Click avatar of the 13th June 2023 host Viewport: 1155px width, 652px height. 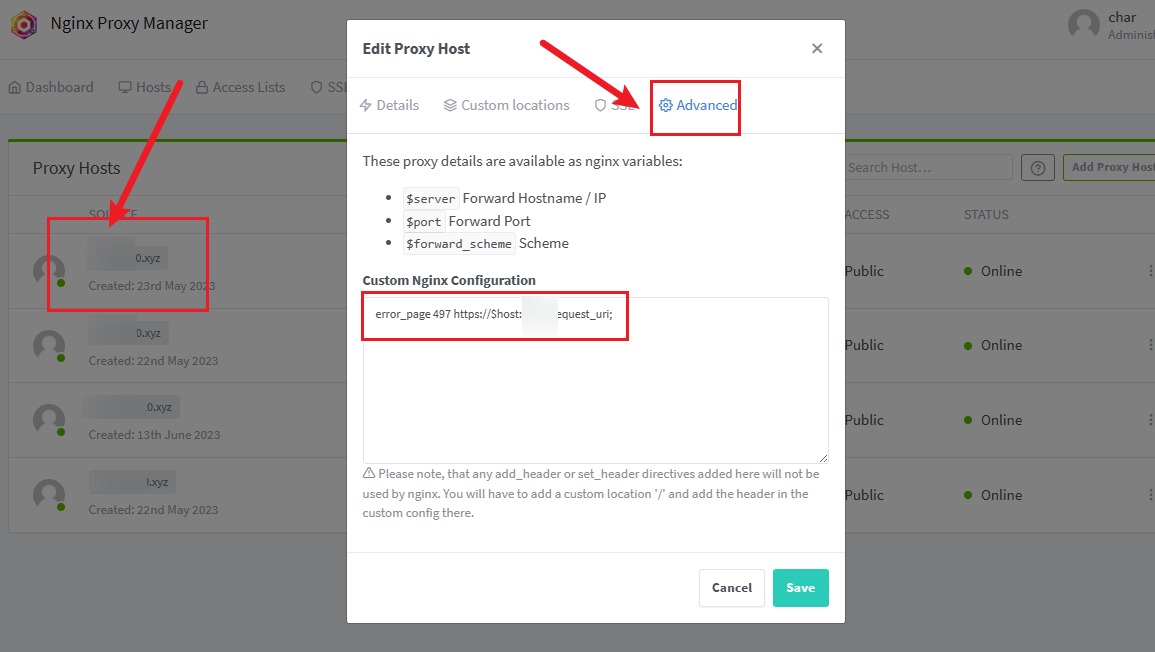(x=49, y=420)
